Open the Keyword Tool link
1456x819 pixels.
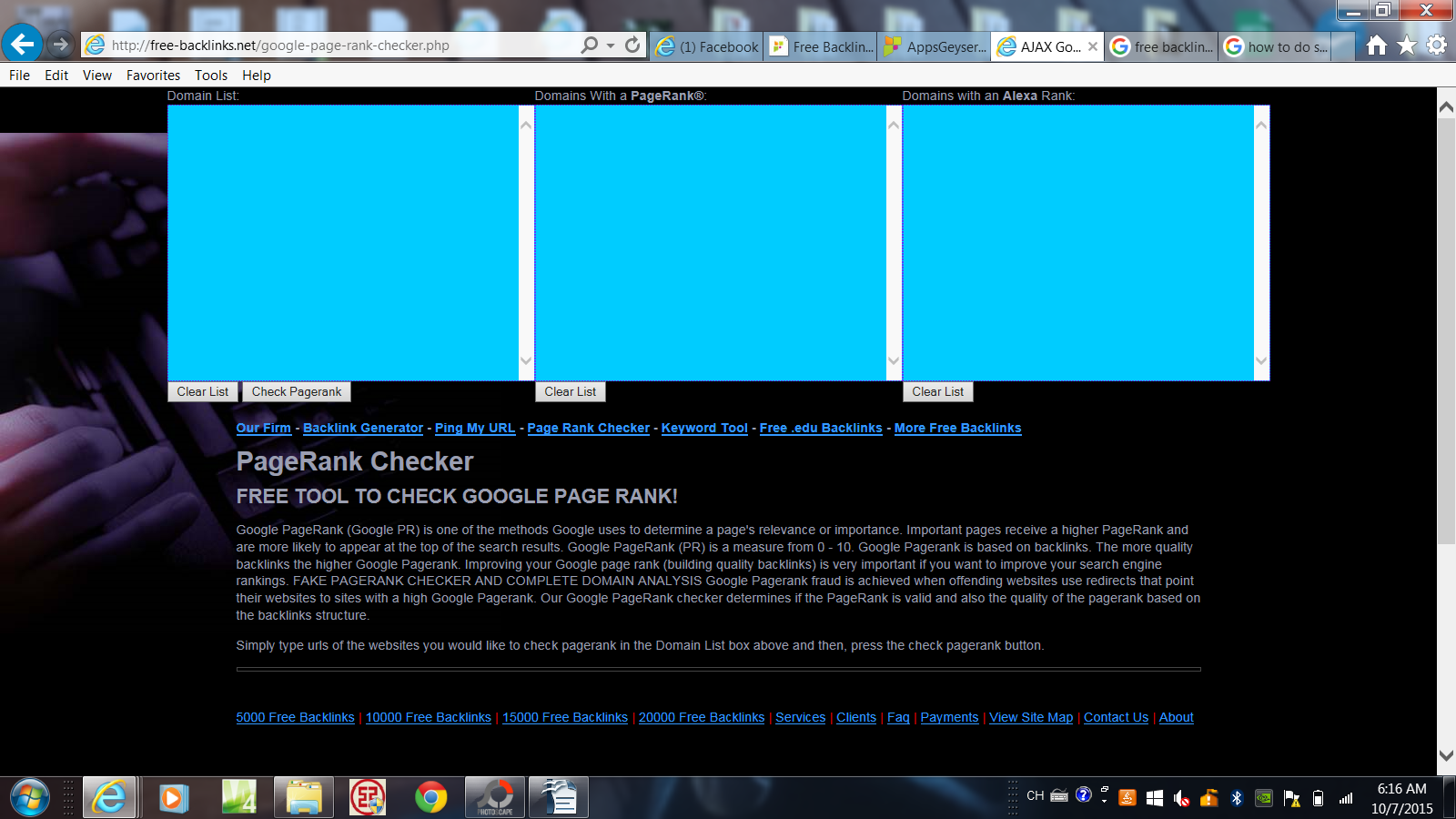[704, 428]
